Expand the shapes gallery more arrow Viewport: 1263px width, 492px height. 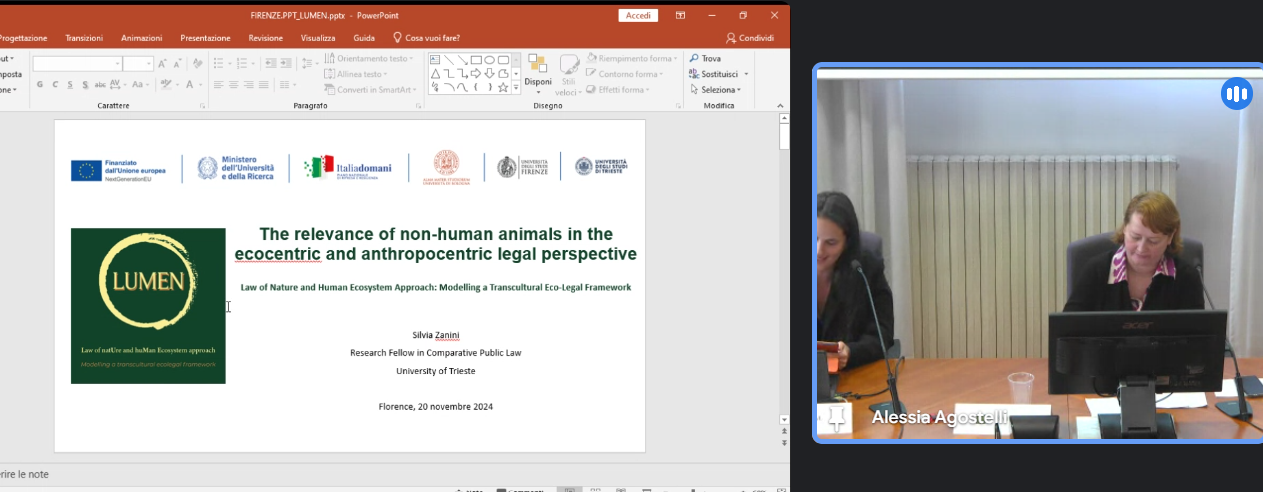tap(516, 89)
